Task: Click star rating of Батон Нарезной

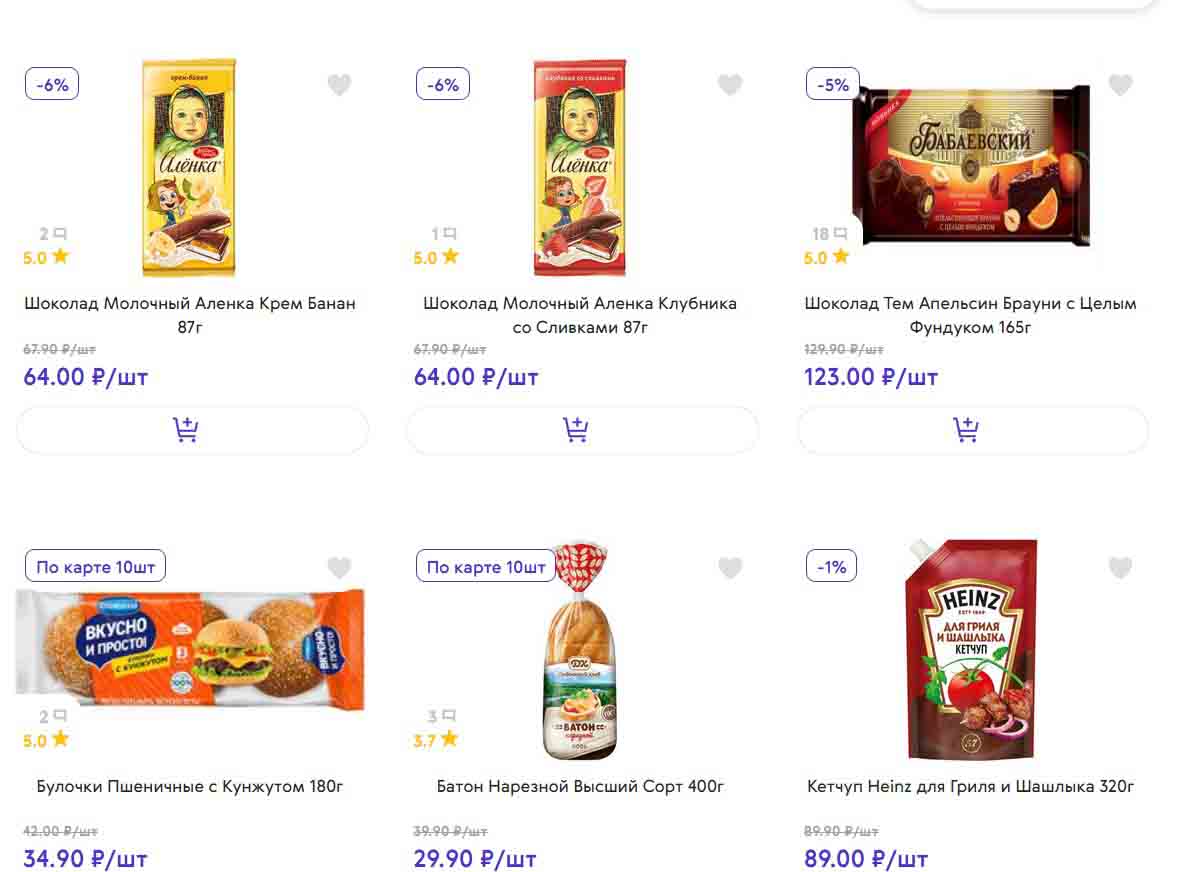Action: click(436, 740)
